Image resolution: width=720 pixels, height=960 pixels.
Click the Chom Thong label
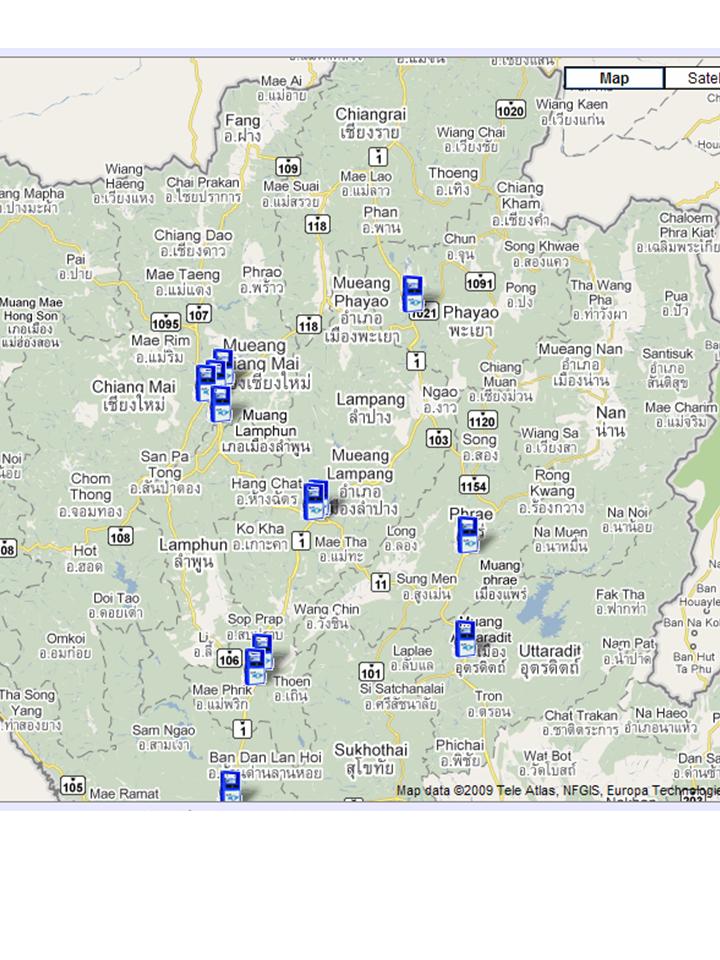pos(91,494)
